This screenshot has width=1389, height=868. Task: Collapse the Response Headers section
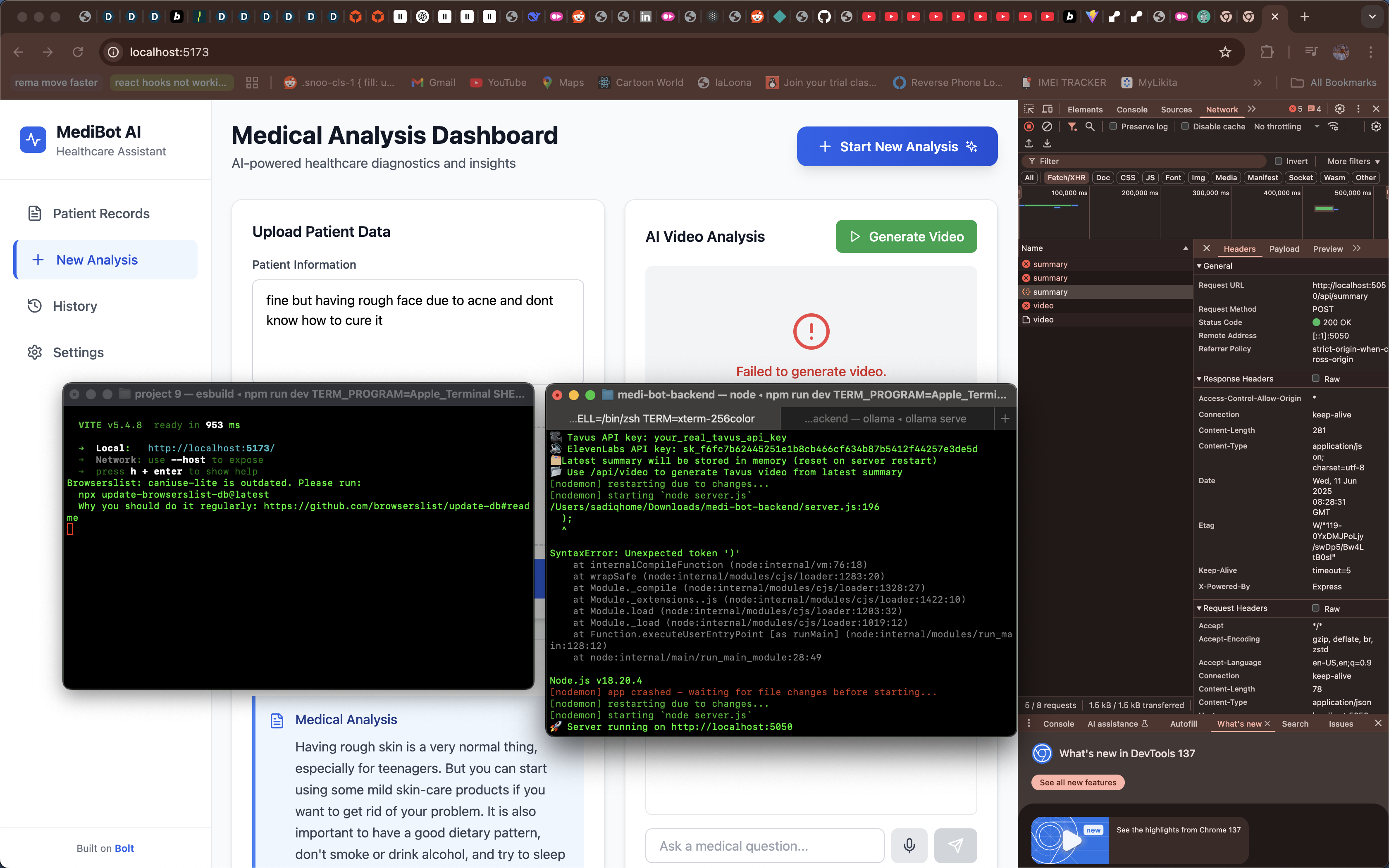coord(1237,379)
